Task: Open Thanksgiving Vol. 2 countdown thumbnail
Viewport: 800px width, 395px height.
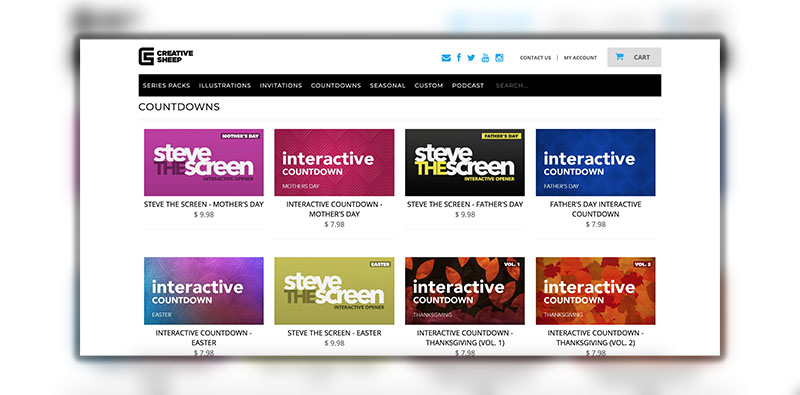Action: click(x=595, y=291)
